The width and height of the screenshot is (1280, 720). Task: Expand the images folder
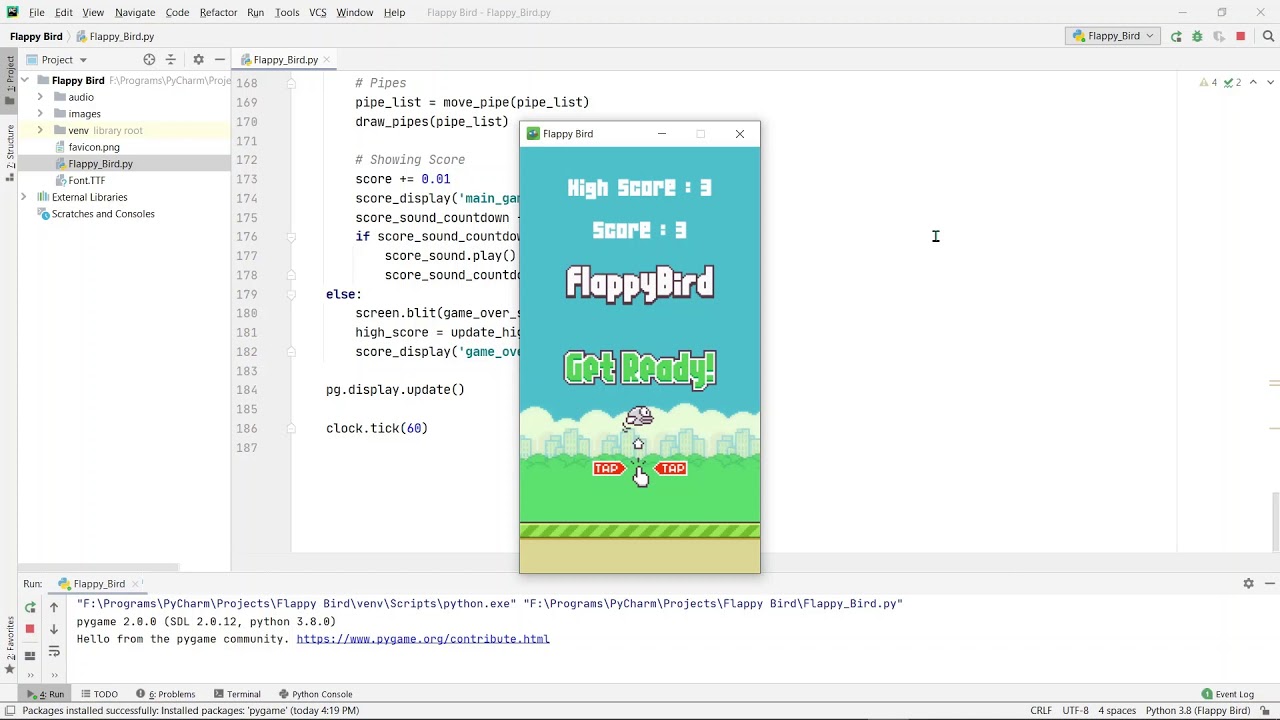tap(40, 114)
